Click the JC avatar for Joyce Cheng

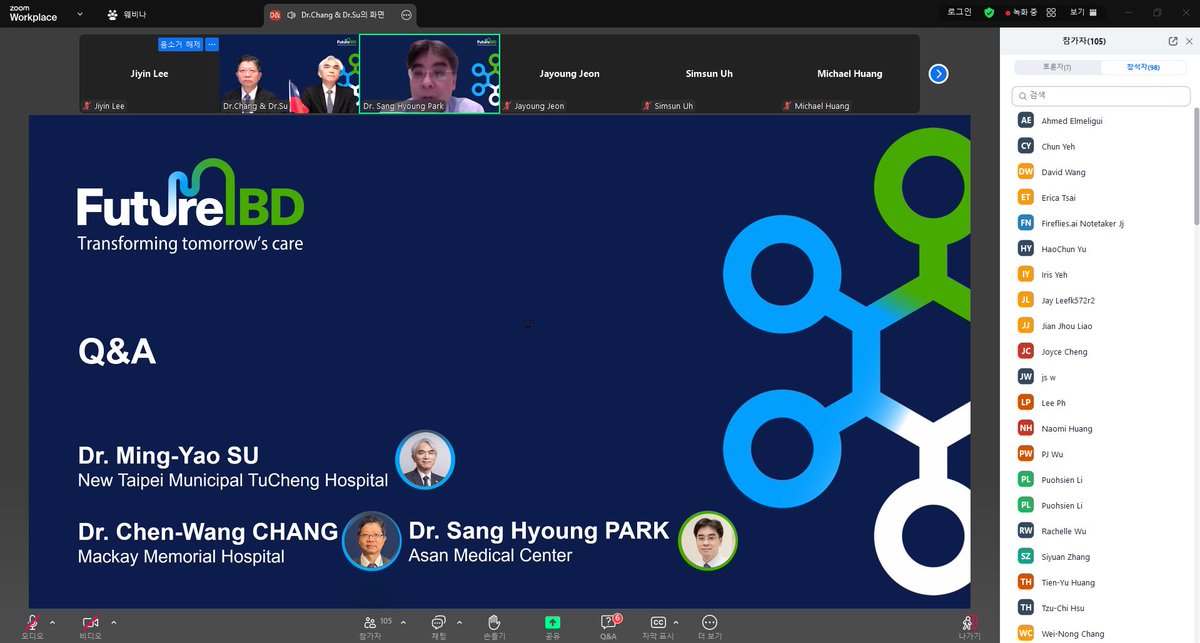(x=1026, y=351)
